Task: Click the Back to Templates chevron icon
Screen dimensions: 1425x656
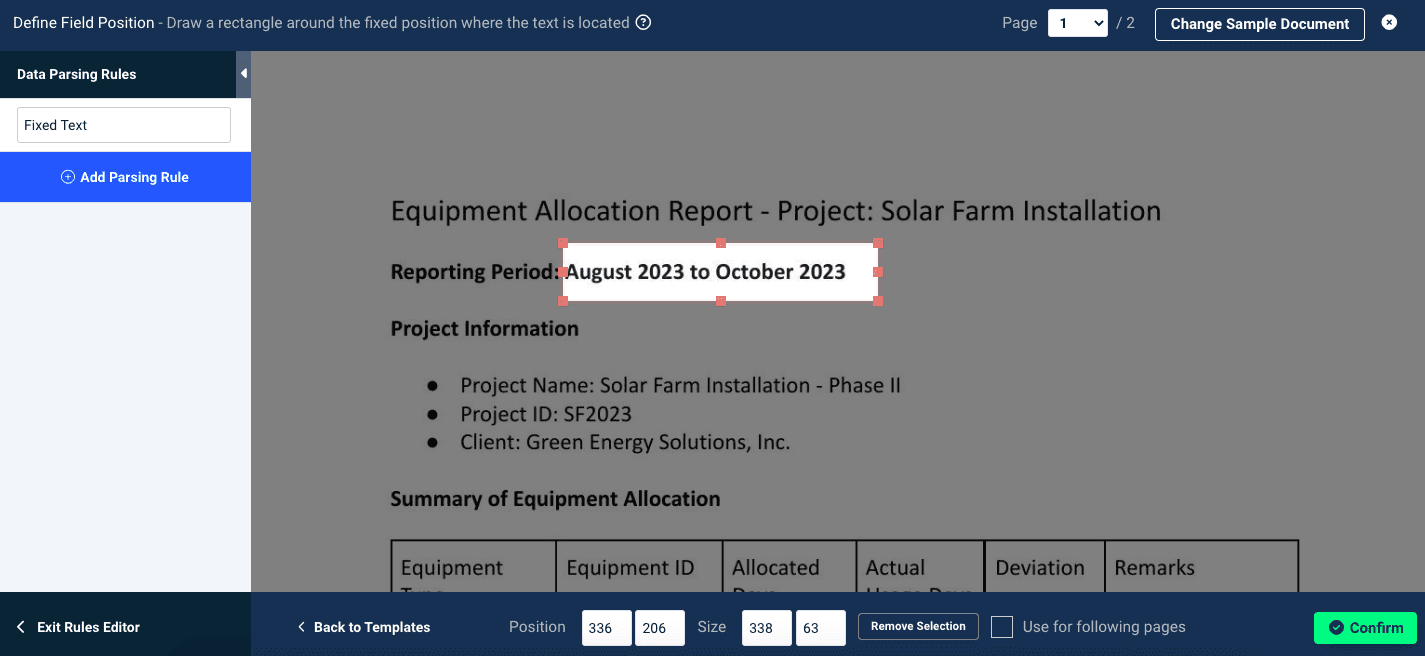Action: 301,627
